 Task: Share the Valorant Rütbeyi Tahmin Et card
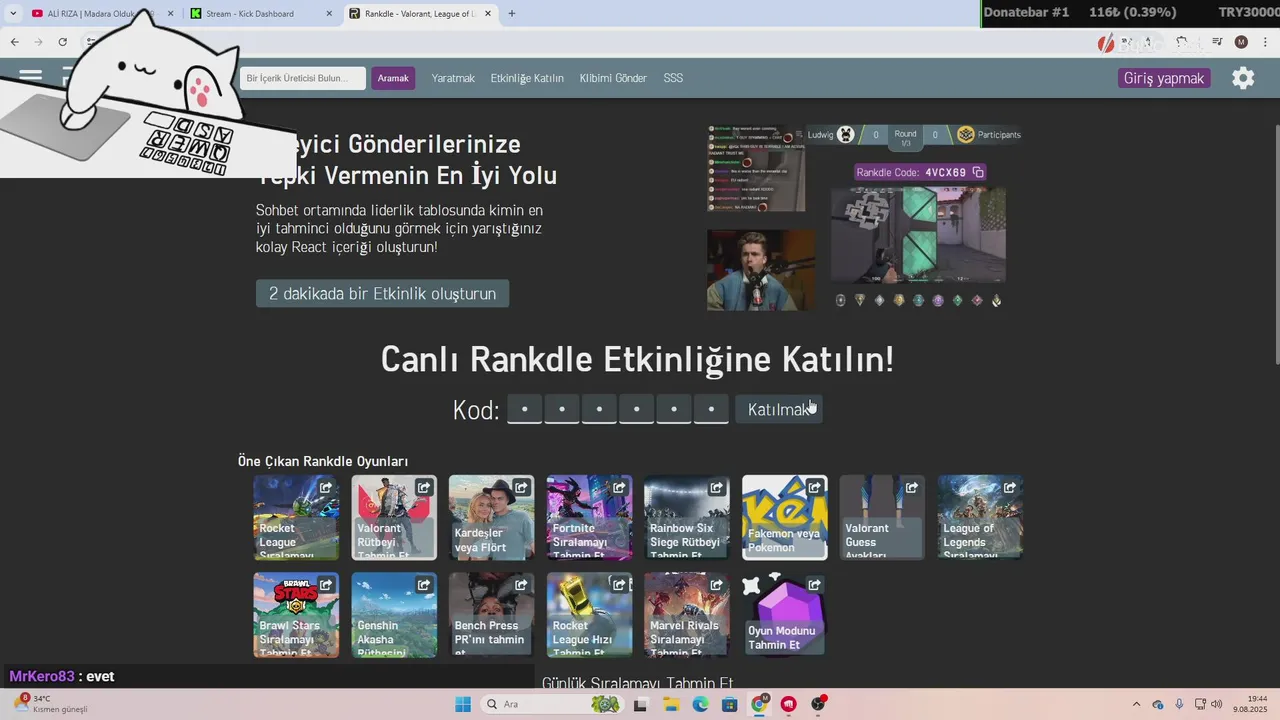(424, 488)
